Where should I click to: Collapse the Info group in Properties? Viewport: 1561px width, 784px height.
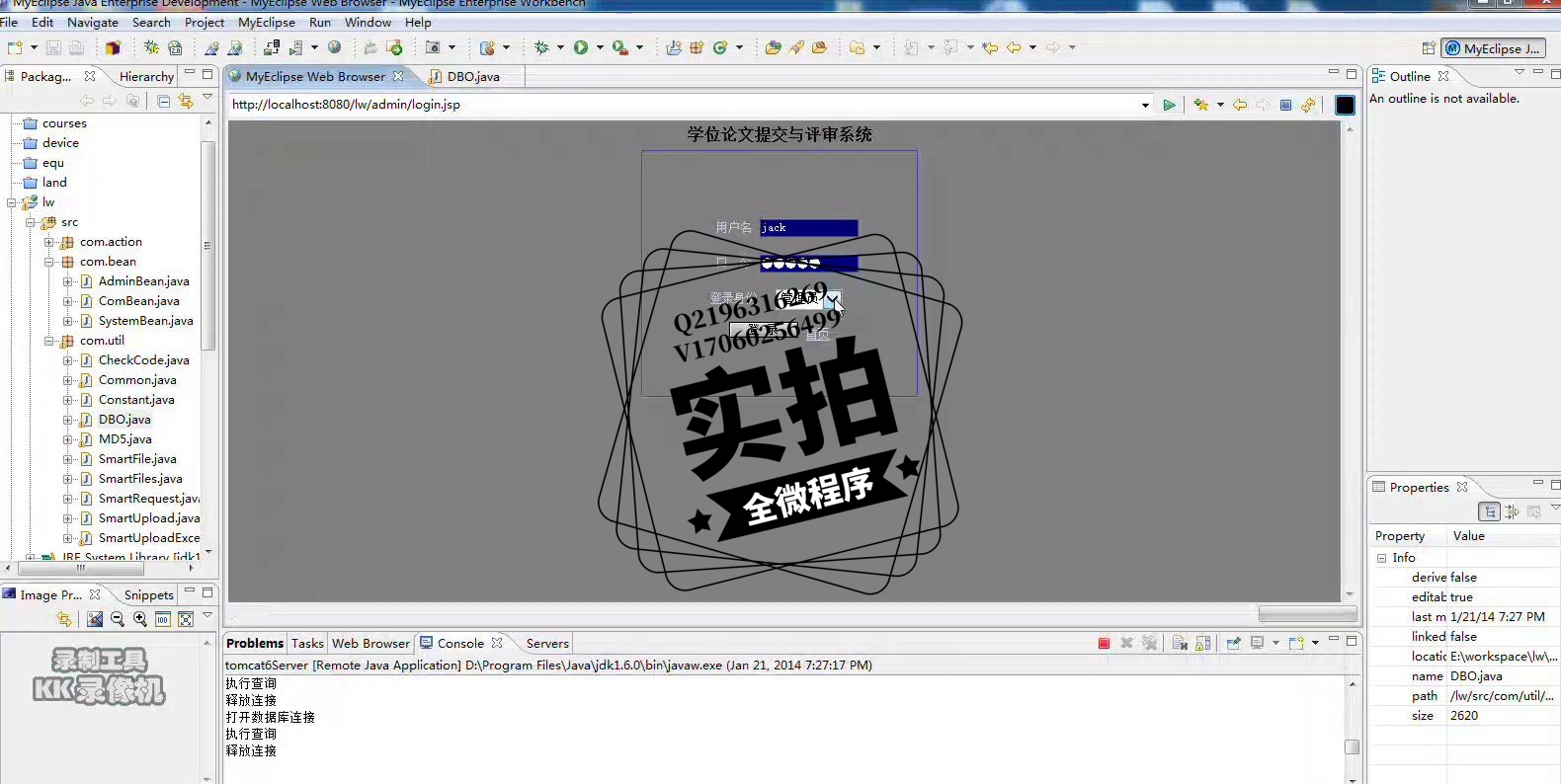pyautogui.click(x=1381, y=558)
